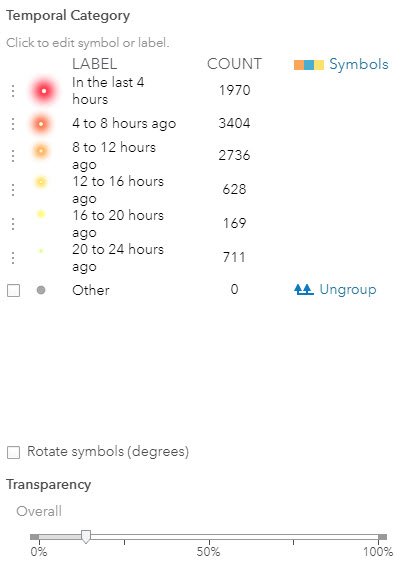This screenshot has width=402, height=571.
Task: Open options handle for '12 to 16 hours ago'
Action: coord(13,190)
